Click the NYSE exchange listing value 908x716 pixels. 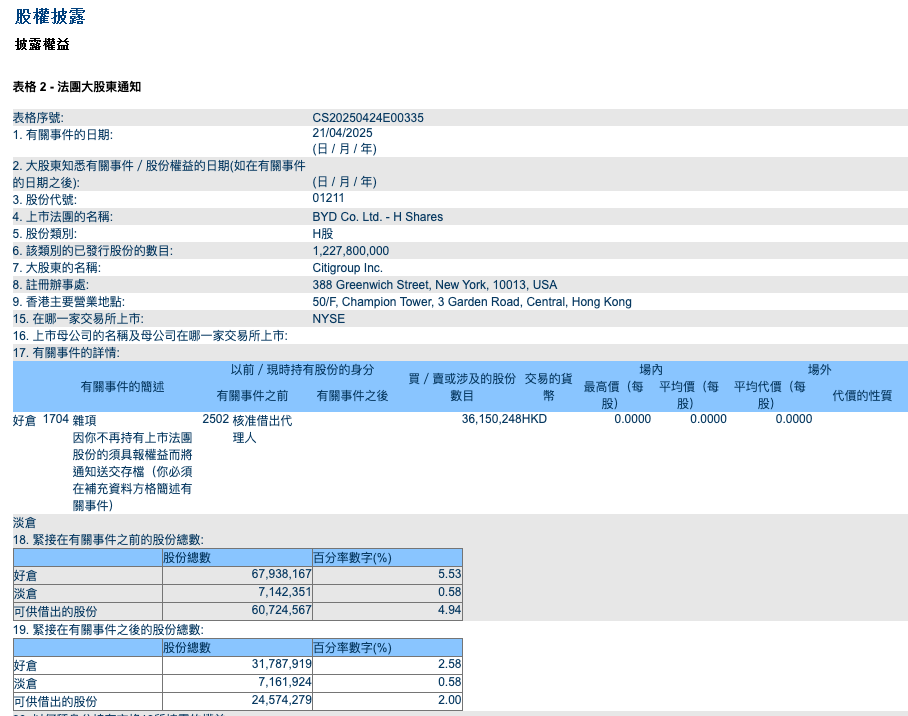(x=328, y=319)
